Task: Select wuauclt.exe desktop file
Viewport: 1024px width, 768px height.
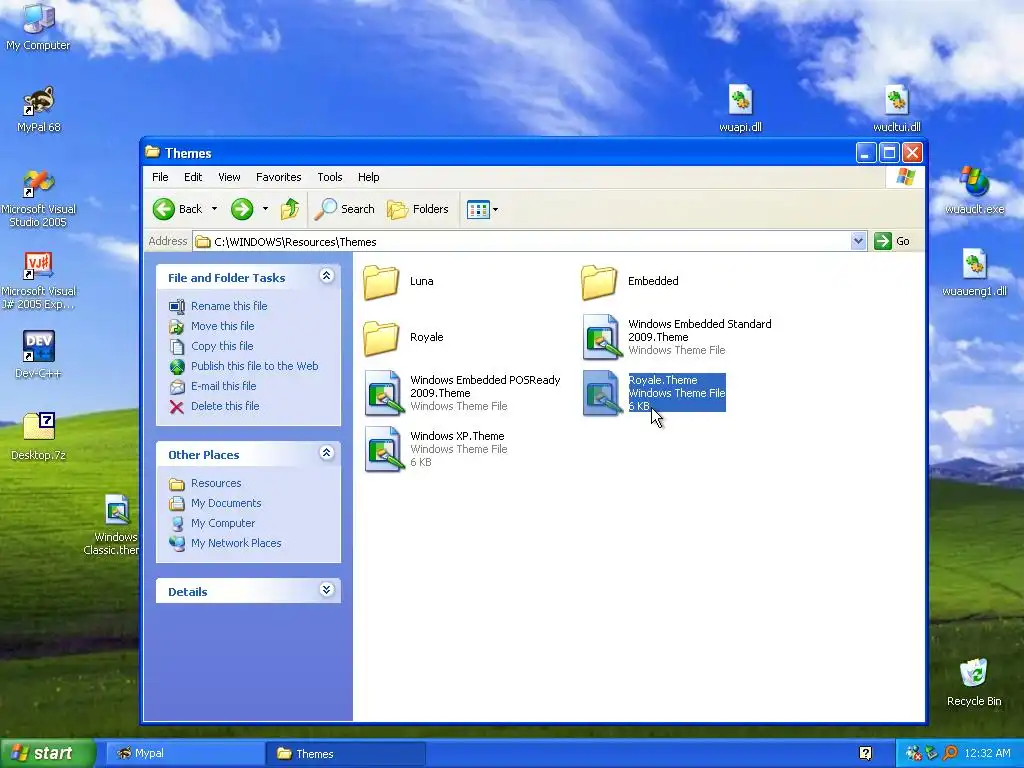Action: pyautogui.click(x=974, y=191)
